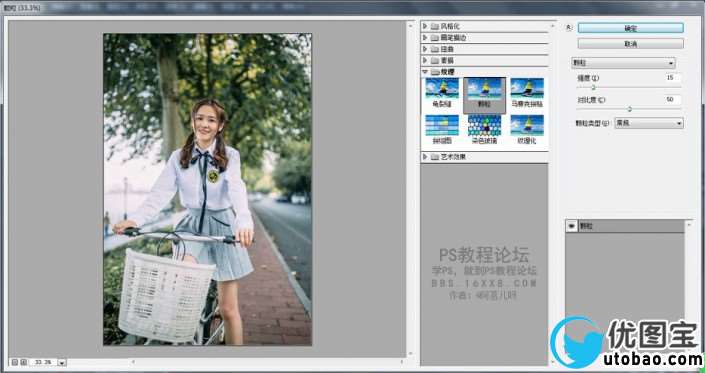Click the zoom in plus button
This screenshot has height=373, width=705.
tap(24, 362)
